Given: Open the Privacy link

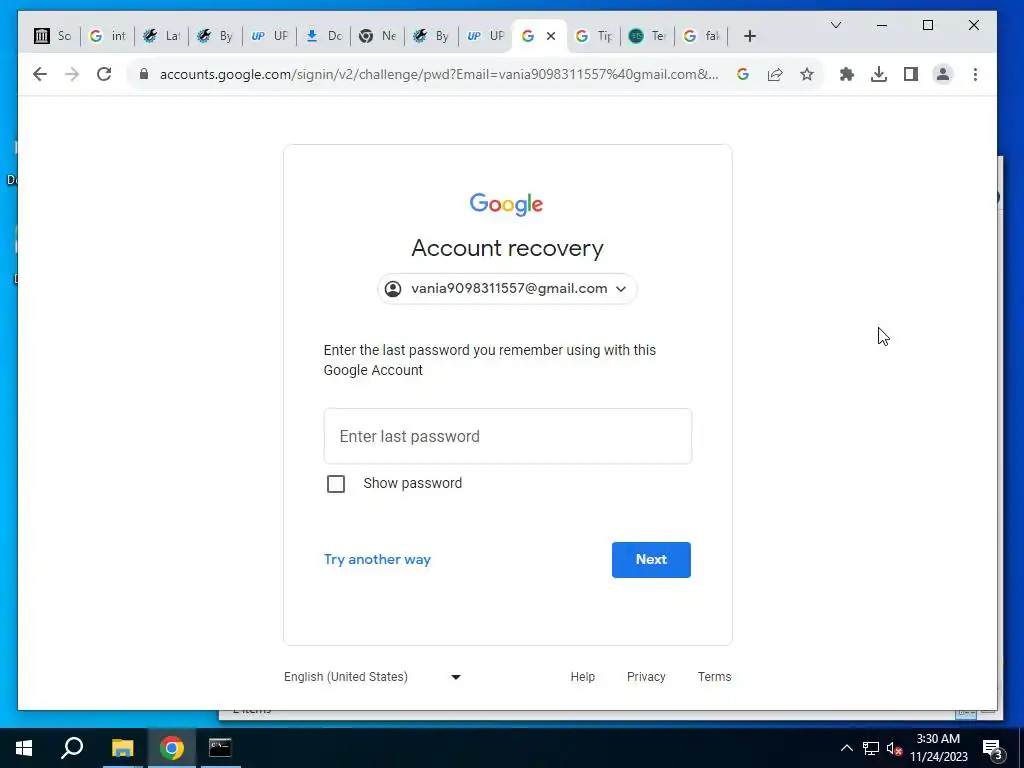Looking at the screenshot, I should pos(646,677).
